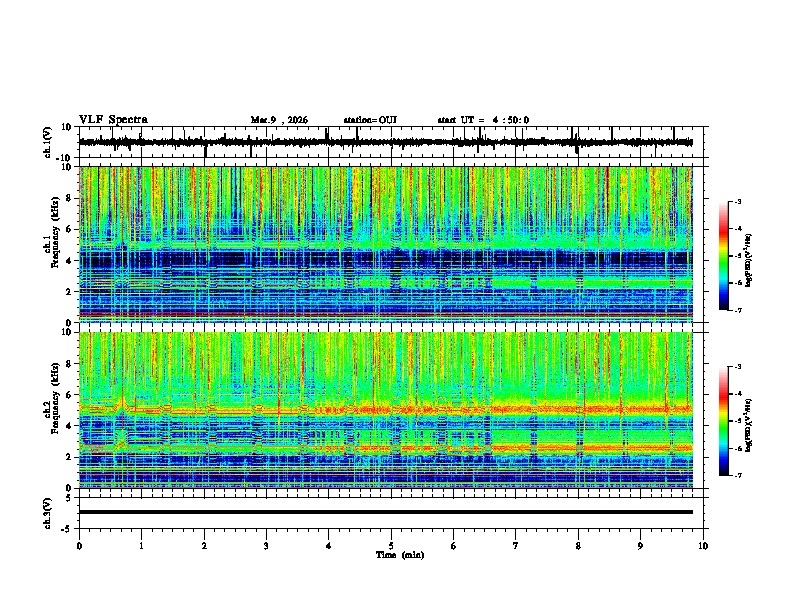Click the ch.1 waveform trace panel at top
Image resolution: width=792 pixels, height=612 pixels.
click(391, 142)
